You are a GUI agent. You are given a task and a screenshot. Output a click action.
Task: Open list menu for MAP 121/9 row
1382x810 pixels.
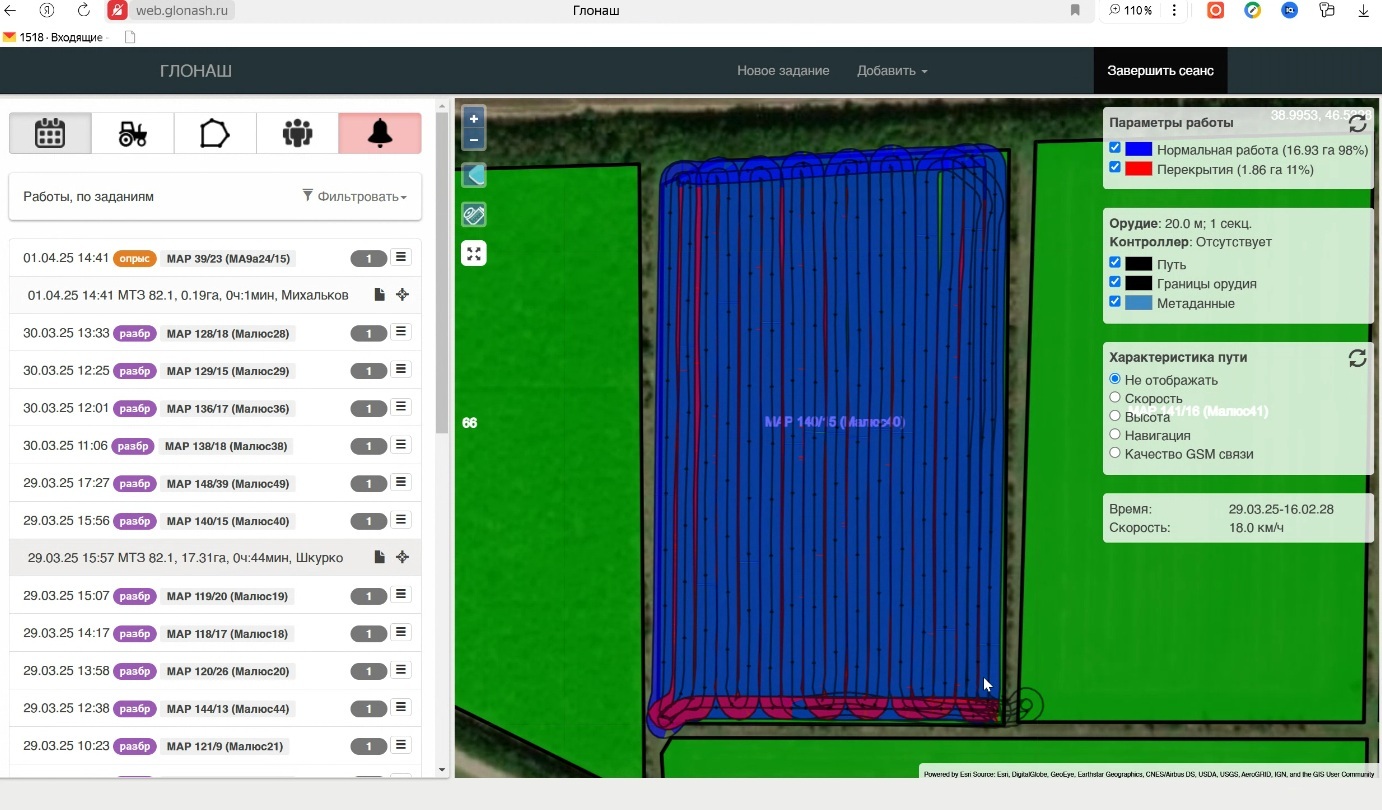click(401, 745)
